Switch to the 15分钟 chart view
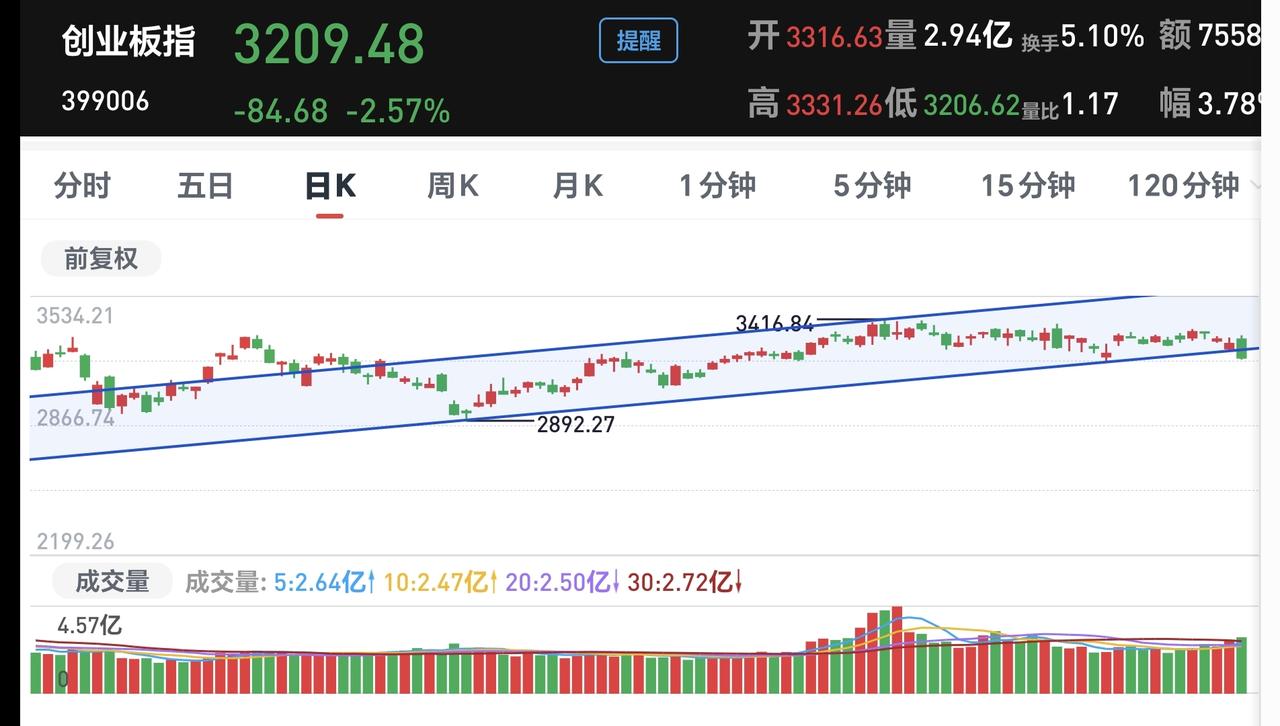 1027,186
